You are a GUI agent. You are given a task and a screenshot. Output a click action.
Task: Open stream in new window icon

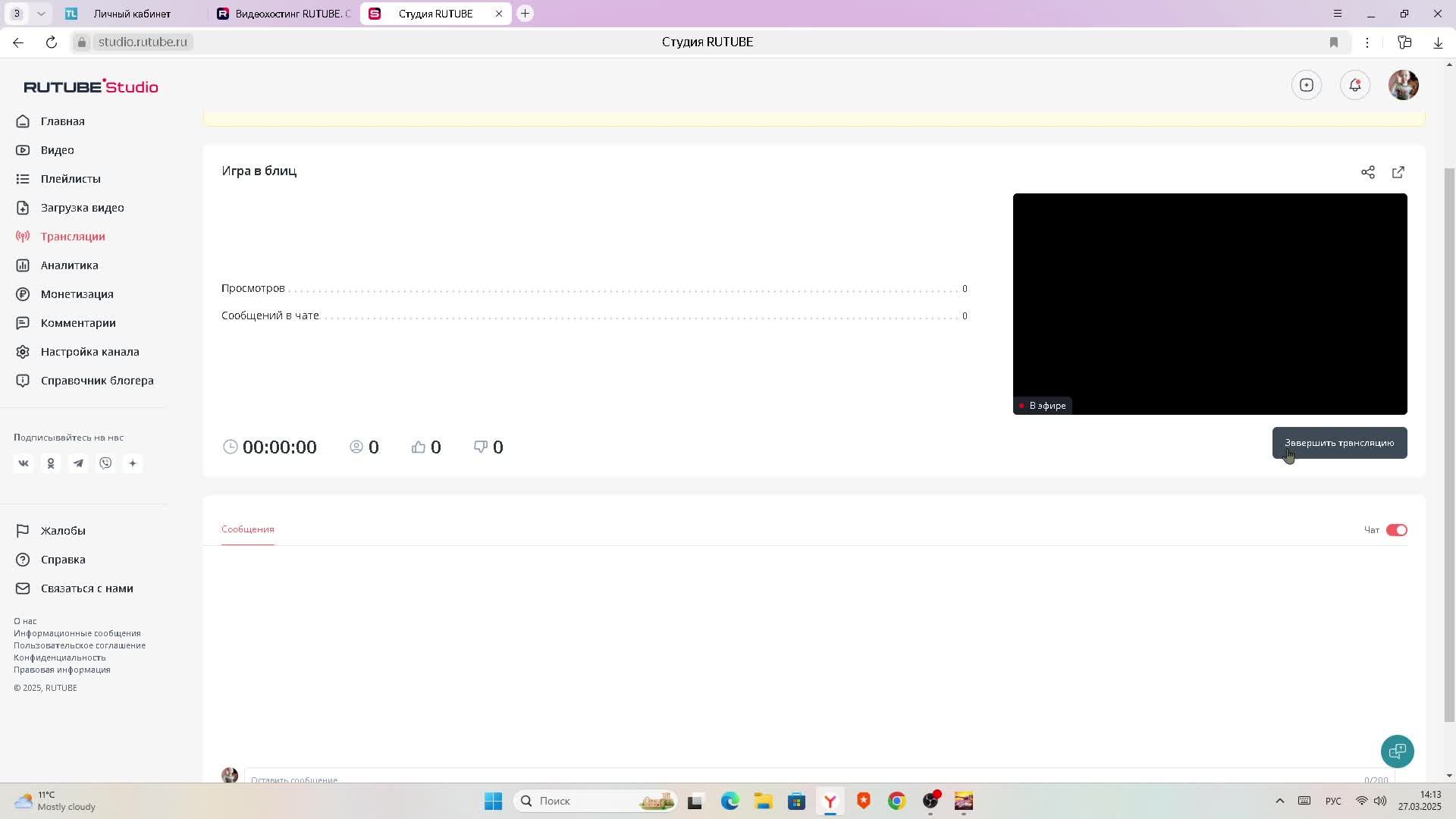pos(1398,172)
